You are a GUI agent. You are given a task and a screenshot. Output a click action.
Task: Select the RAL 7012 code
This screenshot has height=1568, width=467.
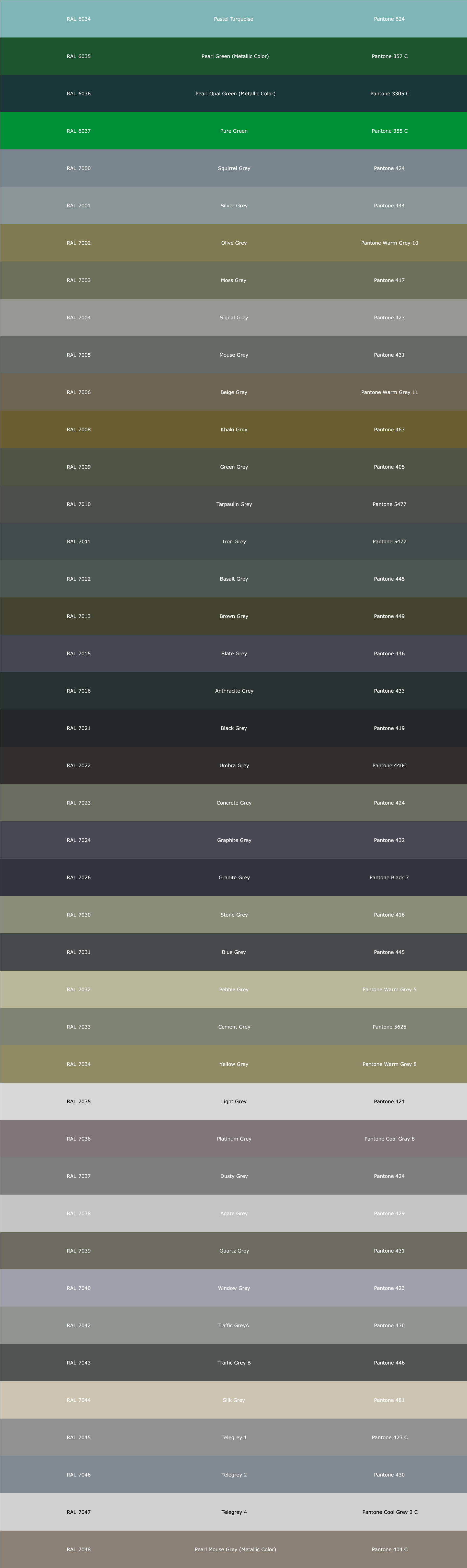[x=78, y=579]
